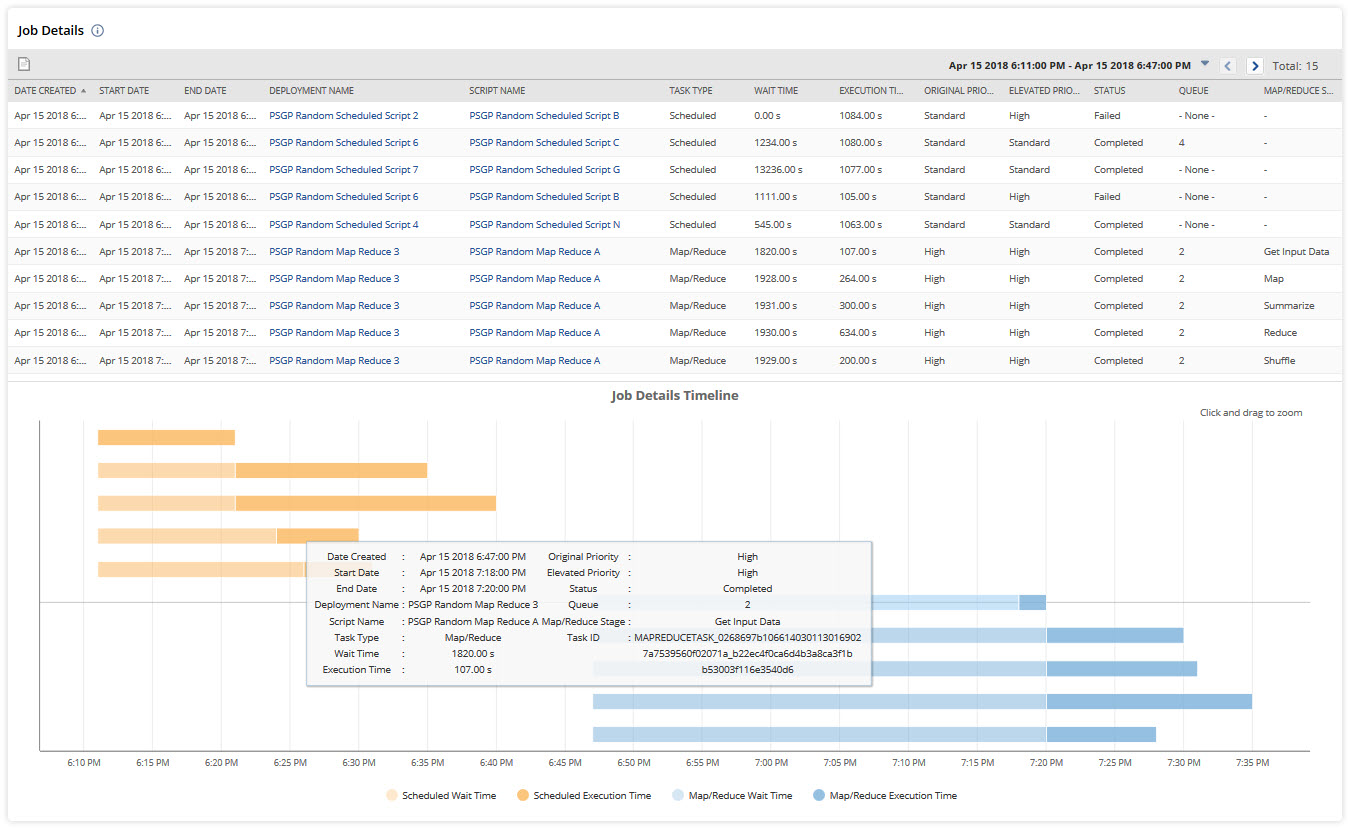Open PSGP Random Scheduled Script 2 deployment link
The image size is (1348, 829).
click(x=344, y=116)
